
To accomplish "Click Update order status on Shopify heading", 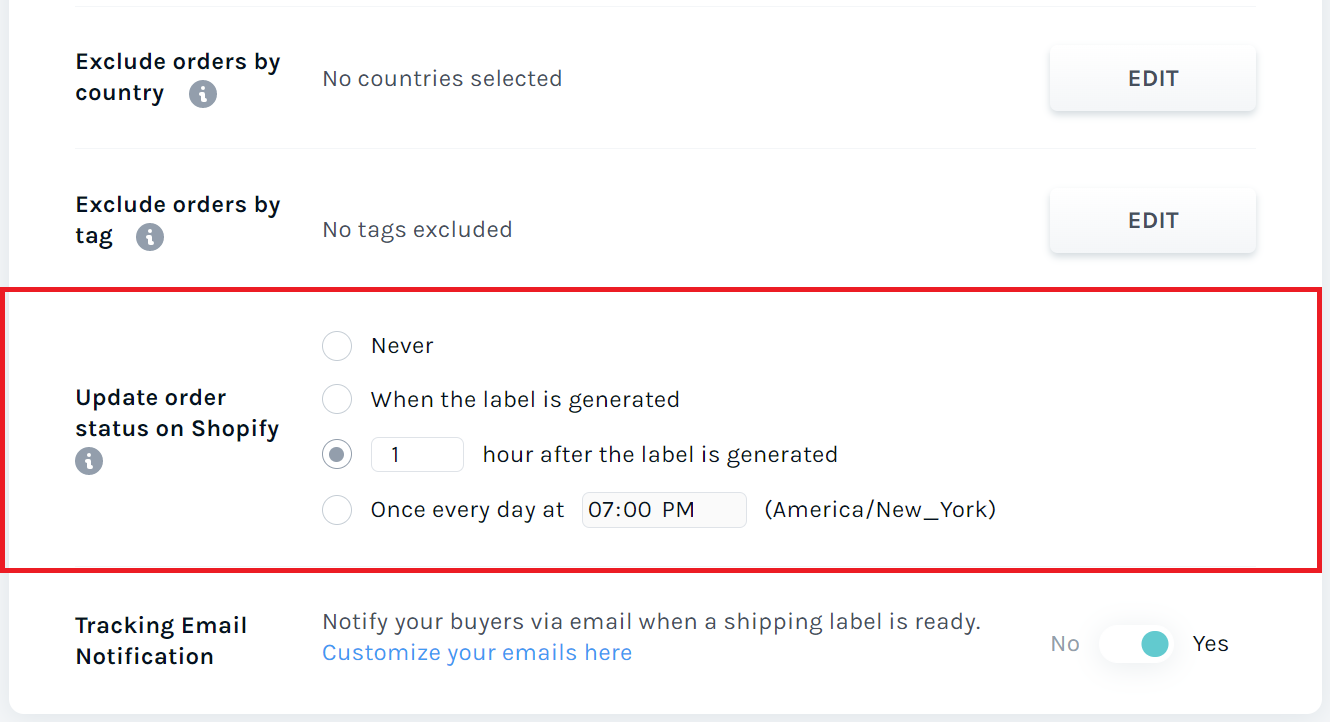I will tap(177, 413).
